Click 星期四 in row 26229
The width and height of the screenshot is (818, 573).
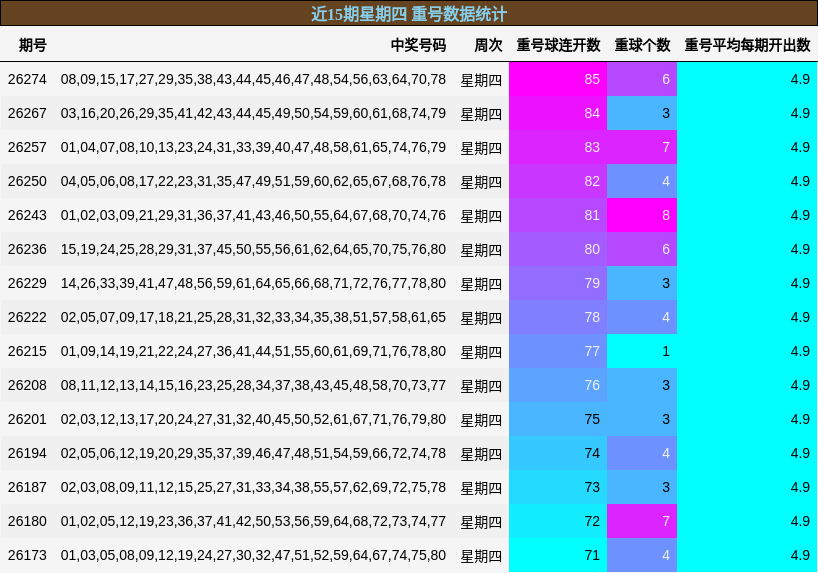[x=481, y=284]
